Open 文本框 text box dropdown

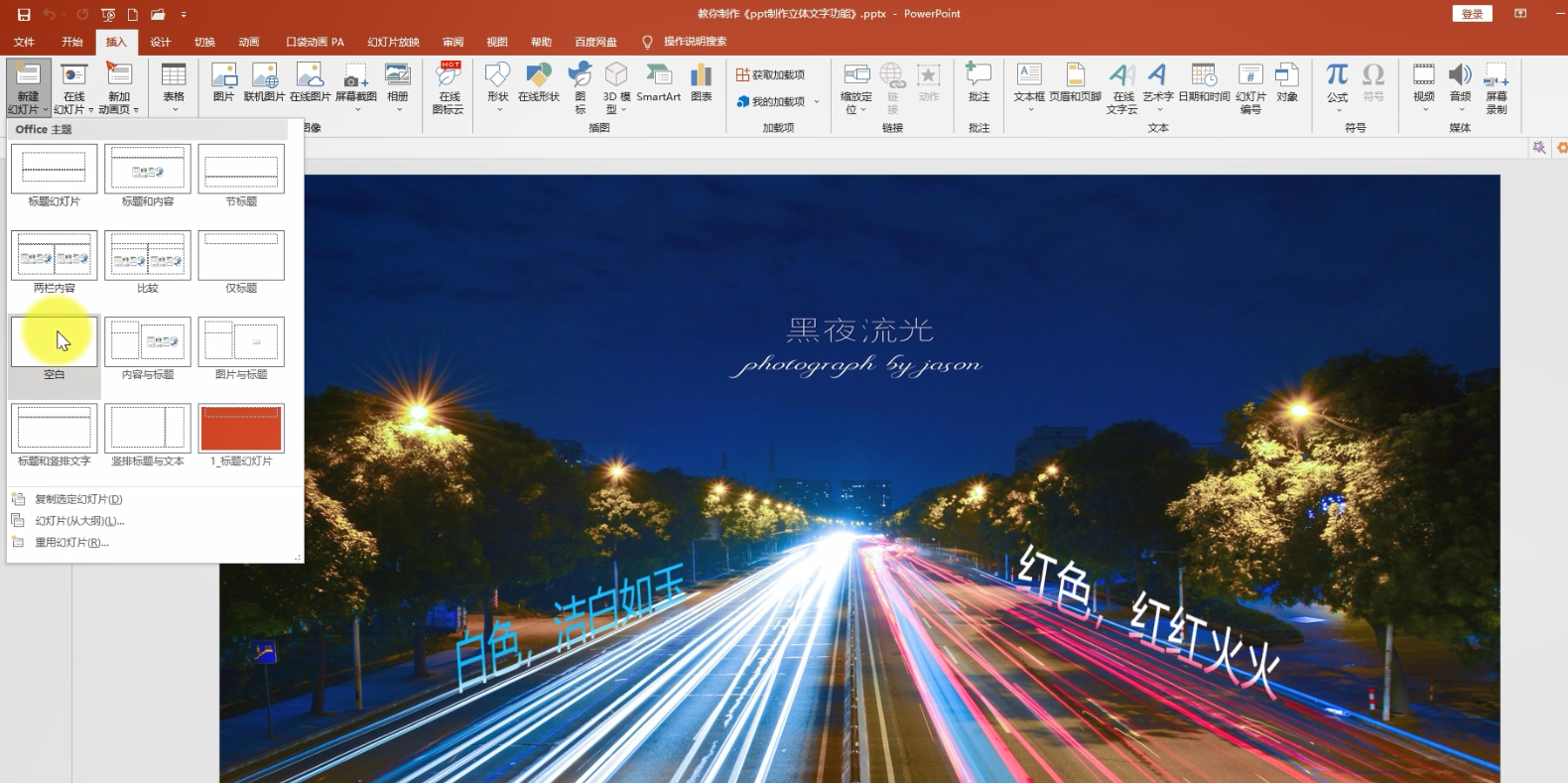pyautogui.click(x=1029, y=87)
